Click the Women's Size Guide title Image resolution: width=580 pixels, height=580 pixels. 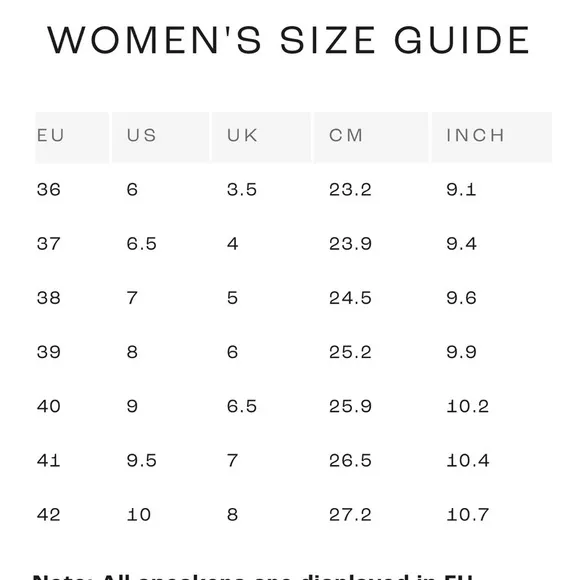(289, 40)
